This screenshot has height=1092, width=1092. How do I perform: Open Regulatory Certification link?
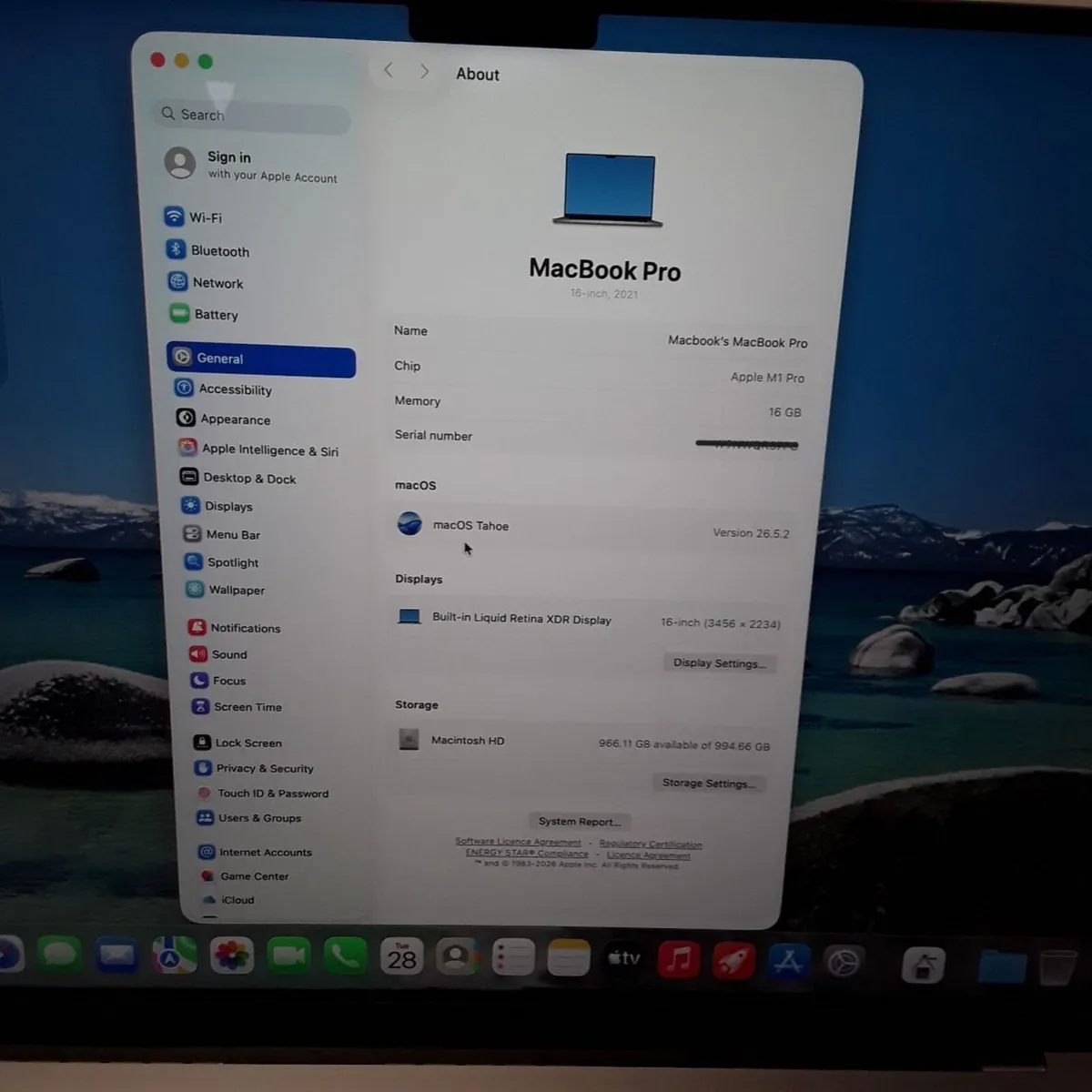coord(651,844)
